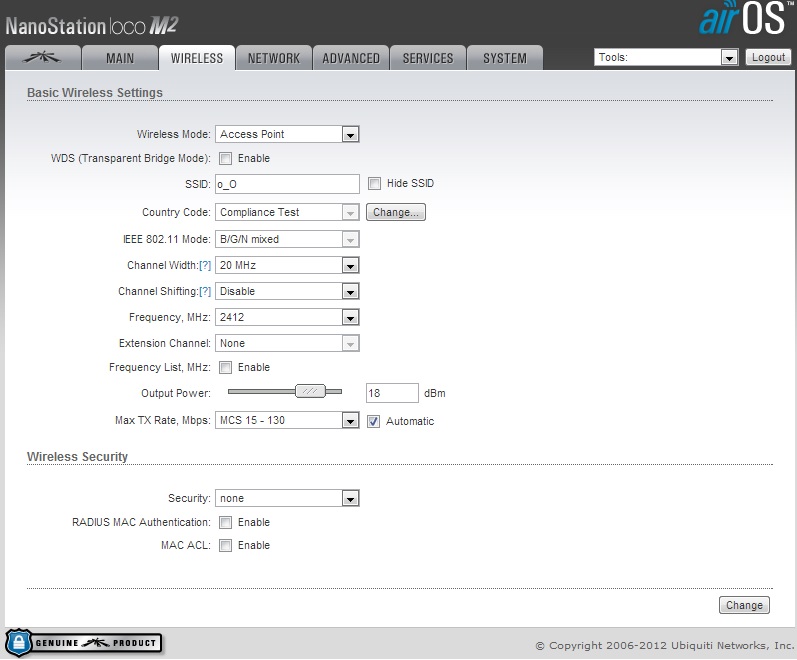Click the Basic Wireless Settings heading
The image size is (797, 660).
tap(95, 93)
